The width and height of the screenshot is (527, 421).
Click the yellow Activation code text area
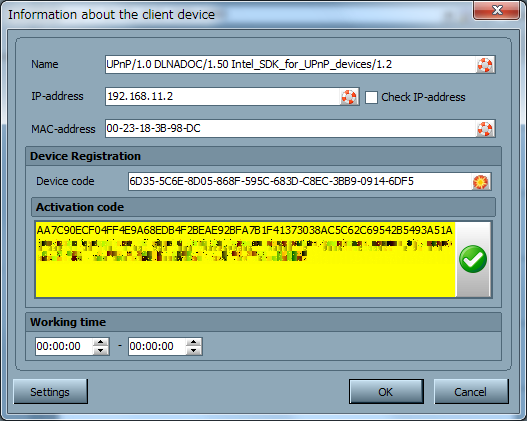[x=245, y=259]
